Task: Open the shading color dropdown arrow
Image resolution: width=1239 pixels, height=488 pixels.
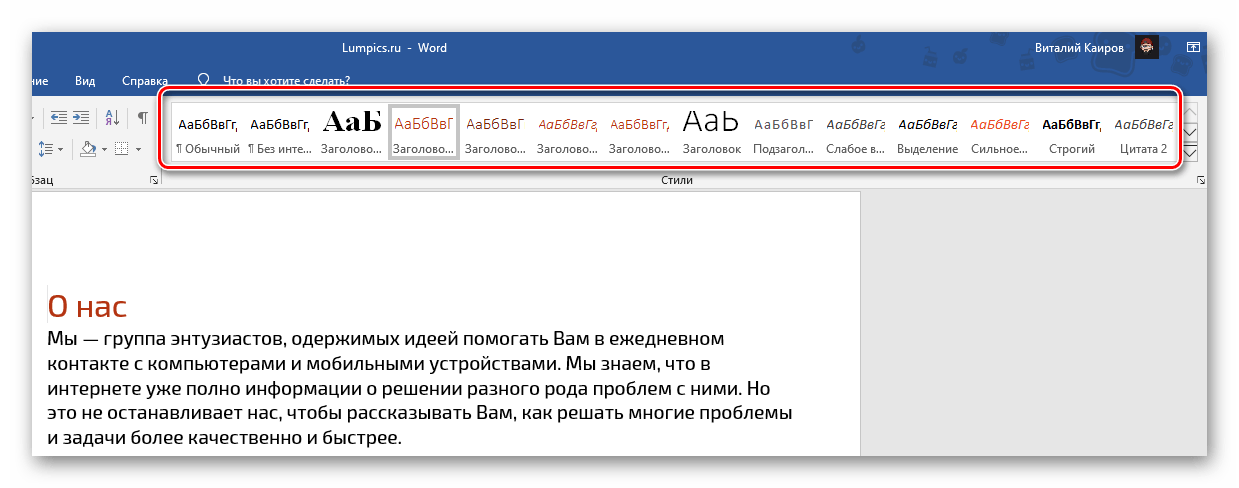Action: pos(103,150)
